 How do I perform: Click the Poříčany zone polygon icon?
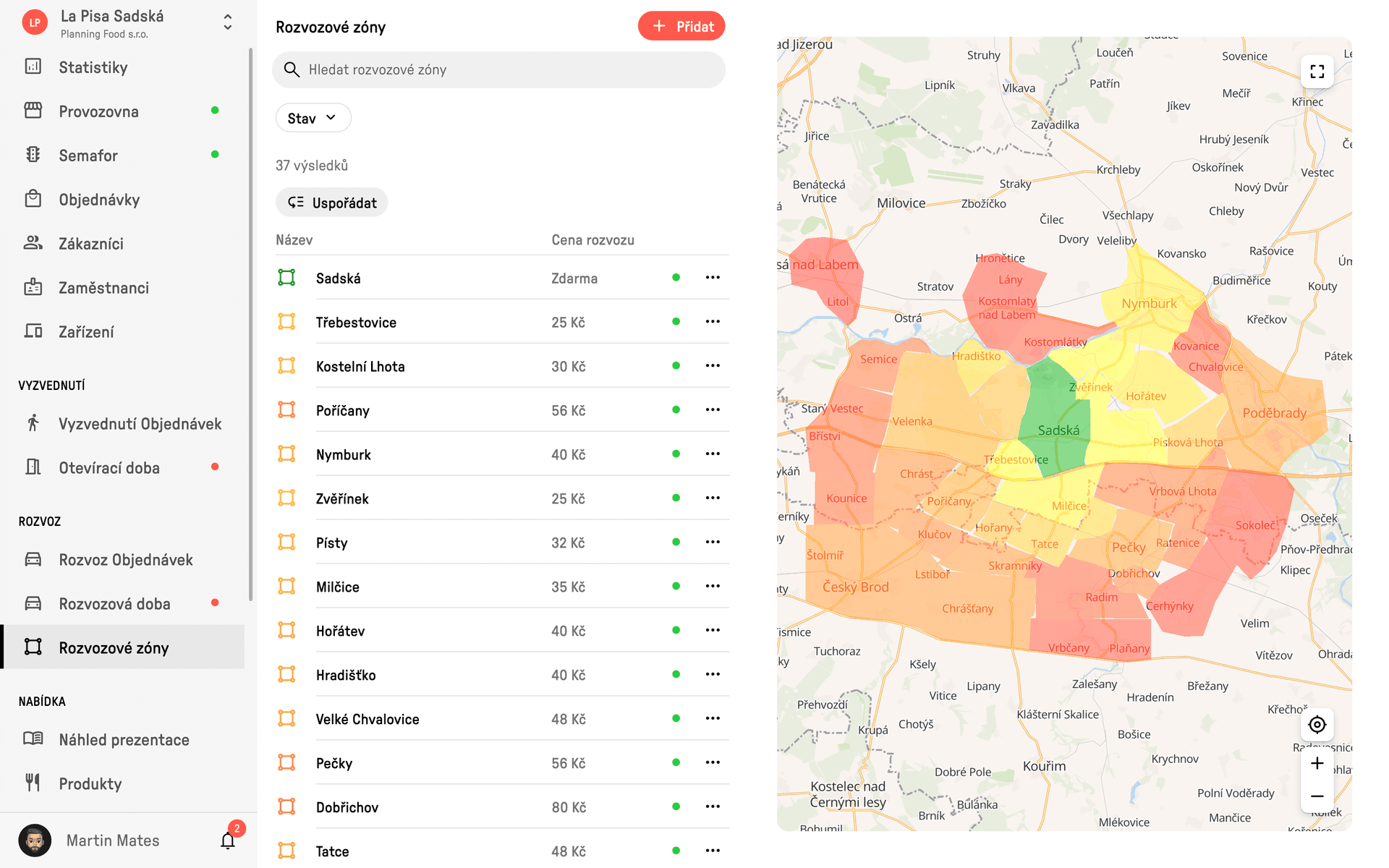[286, 410]
